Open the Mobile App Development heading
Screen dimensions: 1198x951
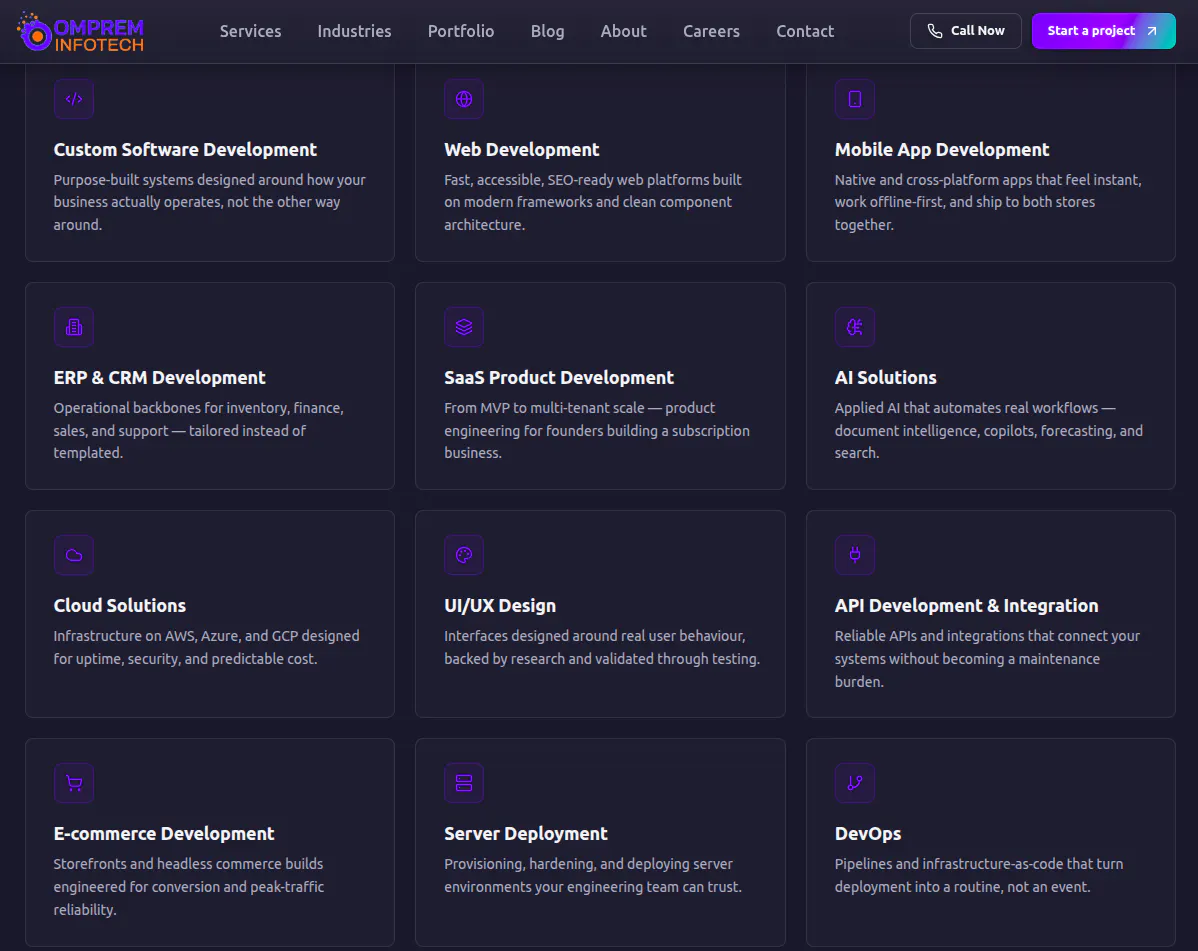942,150
